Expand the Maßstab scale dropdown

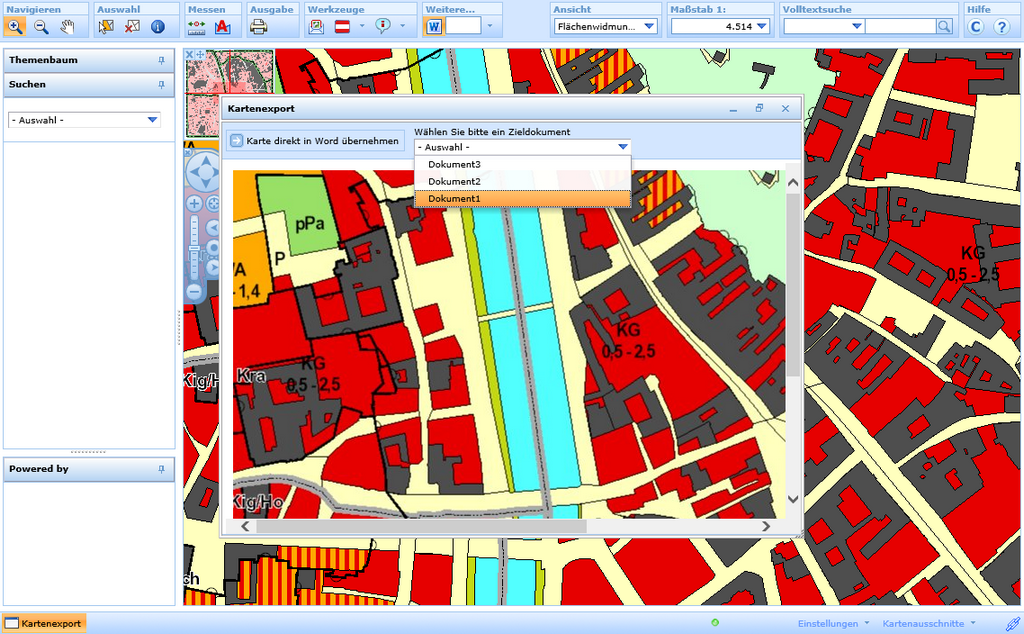pos(760,26)
